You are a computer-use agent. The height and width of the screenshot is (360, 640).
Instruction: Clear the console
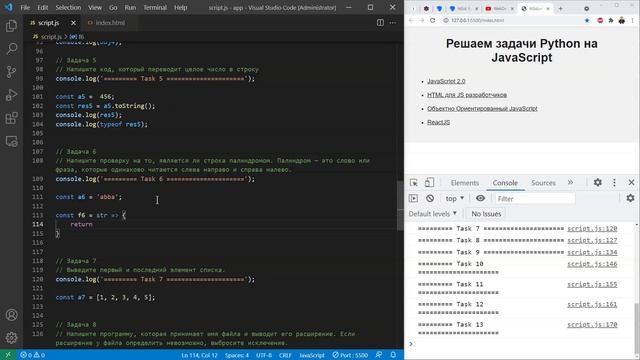click(x=430, y=198)
